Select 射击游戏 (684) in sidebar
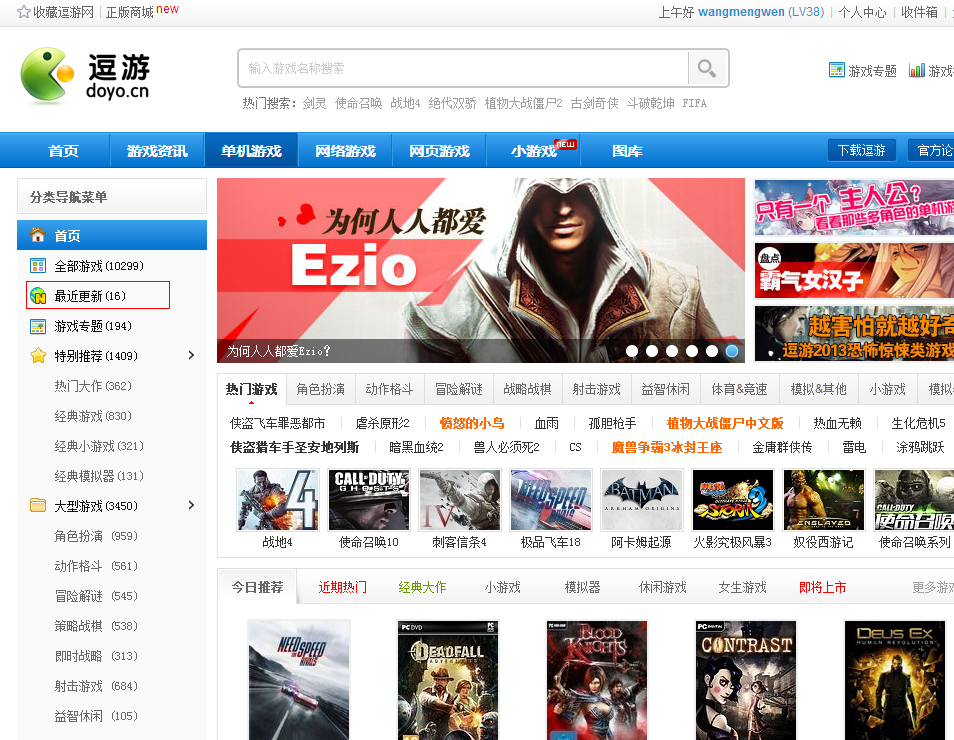Viewport: 954px width, 740px height. [x=96, y=686]
